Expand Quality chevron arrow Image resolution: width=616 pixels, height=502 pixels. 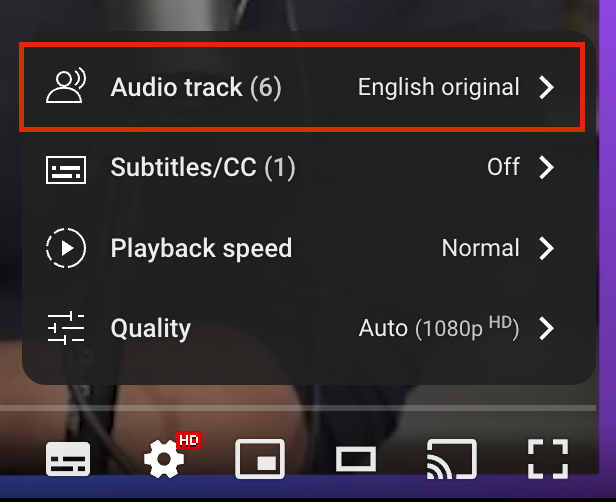pos(546,328)
